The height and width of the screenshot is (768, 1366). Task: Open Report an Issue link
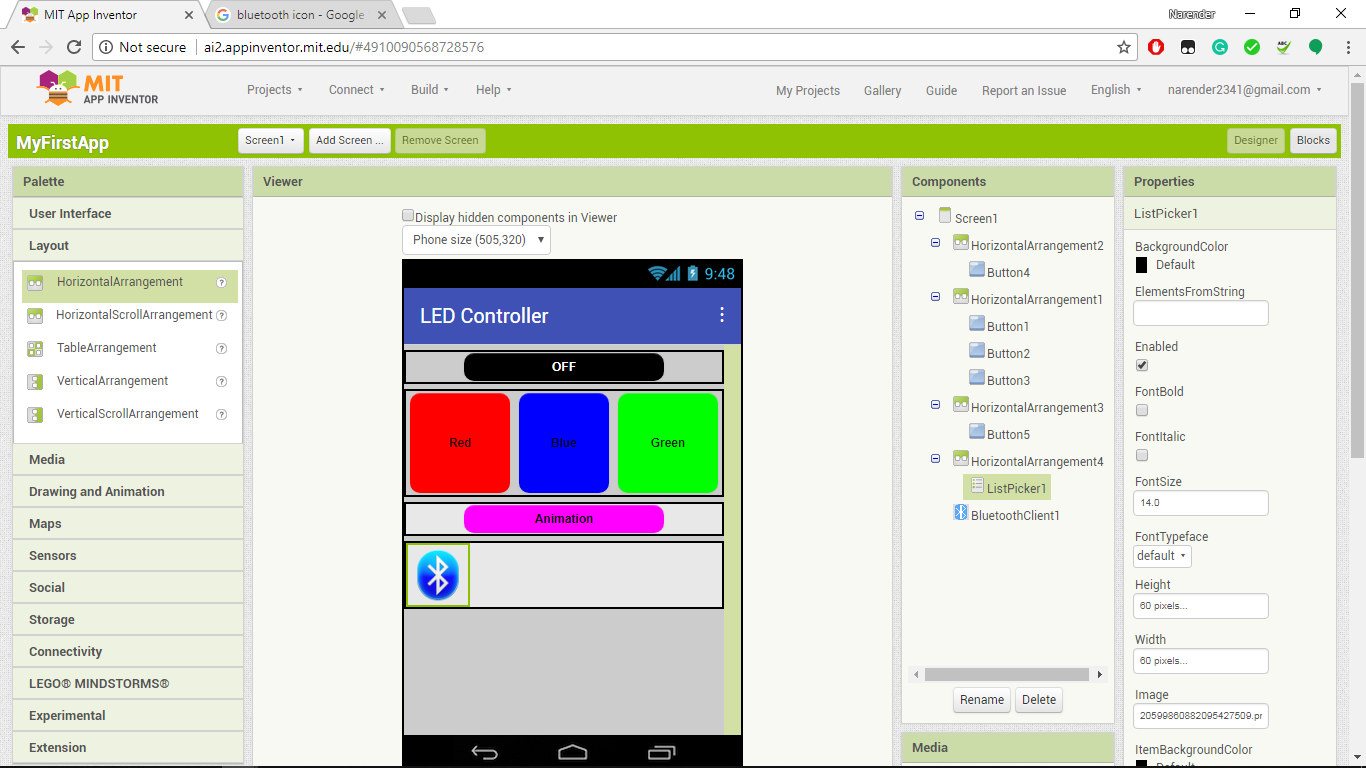click(x=1024, y=91)
